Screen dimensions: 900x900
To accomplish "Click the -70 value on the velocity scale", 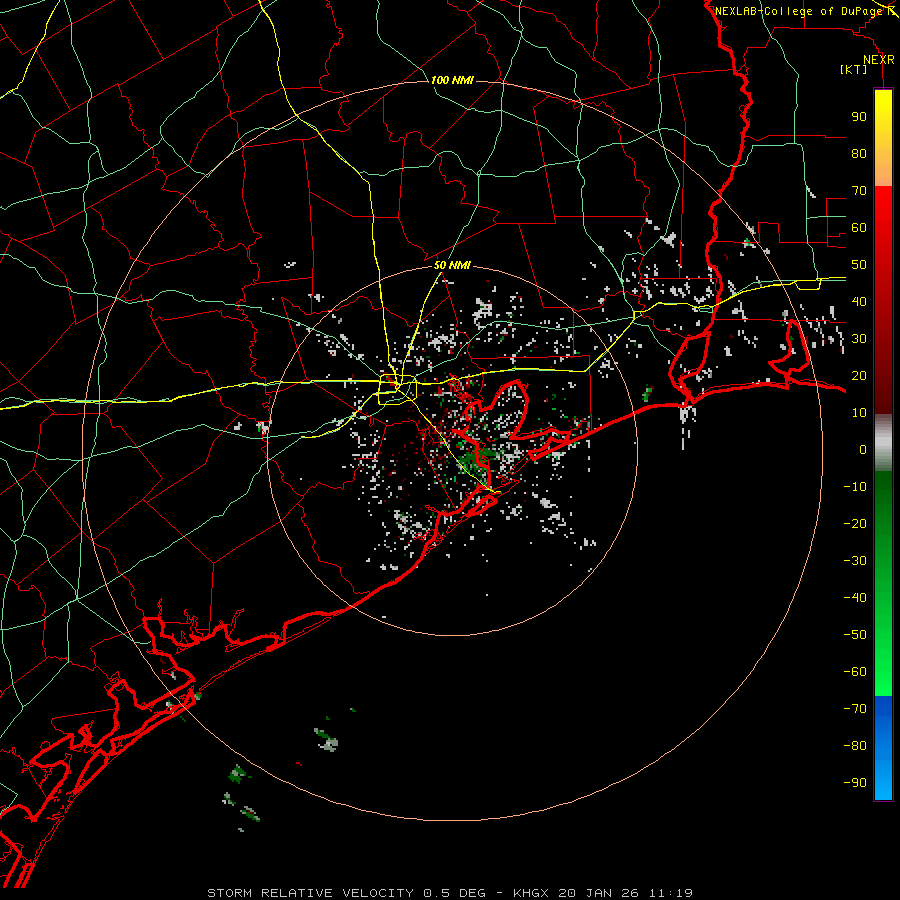I will (855, 709).
